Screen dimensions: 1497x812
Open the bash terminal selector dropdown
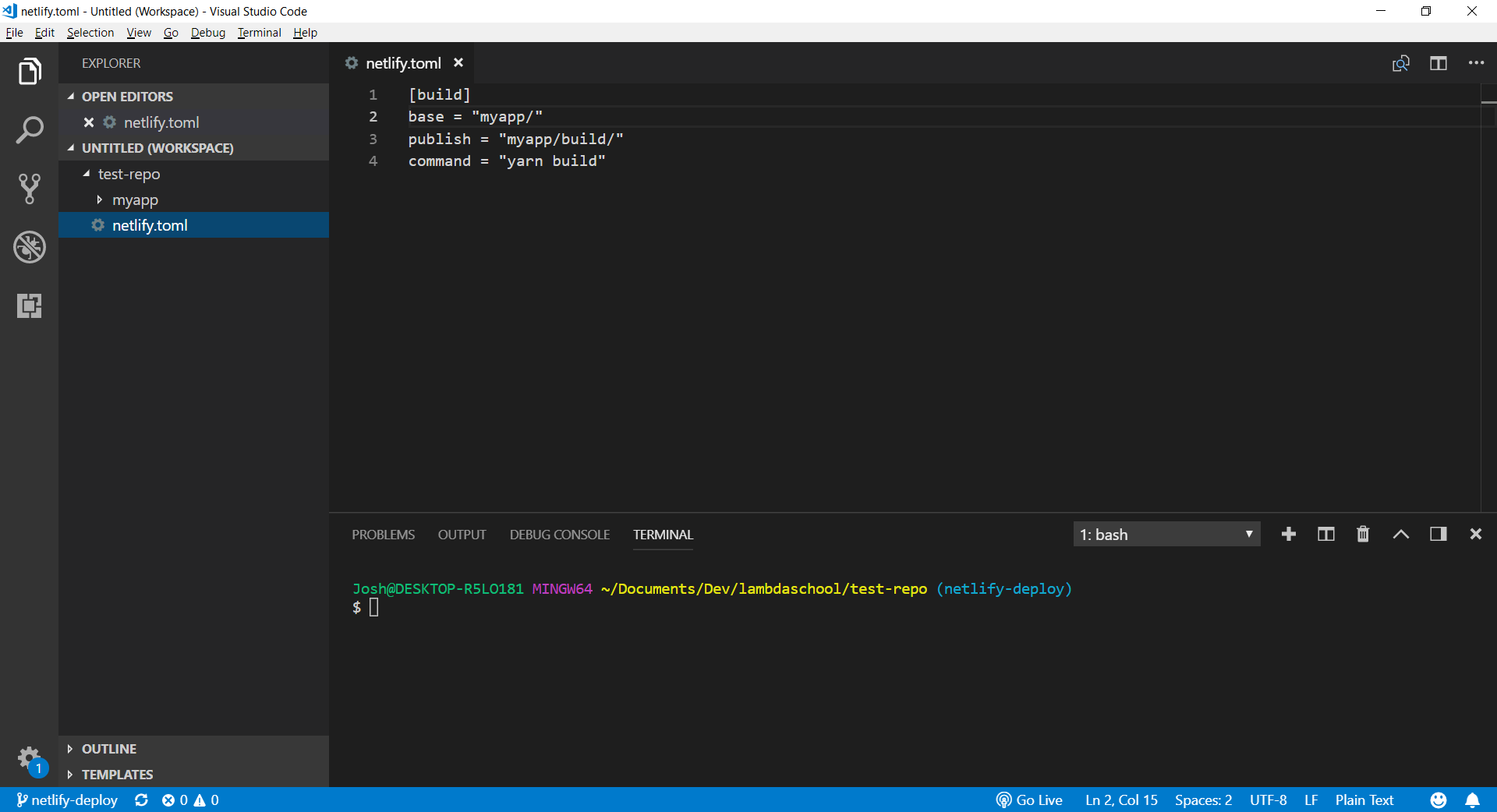1166,535
